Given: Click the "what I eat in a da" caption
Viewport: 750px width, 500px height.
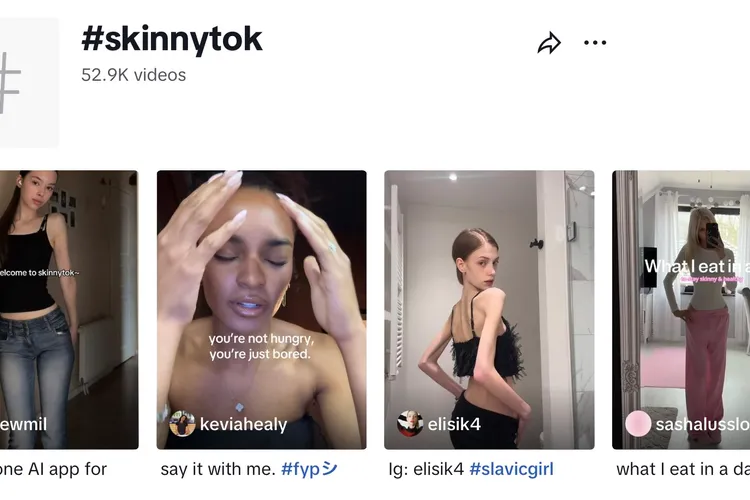Looking at the screenshot, I should click(682, 469).
